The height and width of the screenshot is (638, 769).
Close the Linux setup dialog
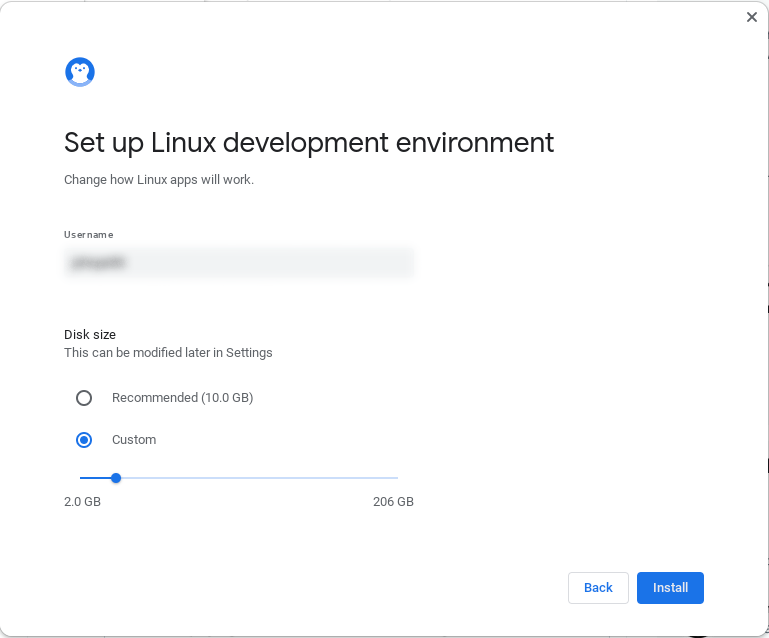pyautogui.click(x=751, y=17)
